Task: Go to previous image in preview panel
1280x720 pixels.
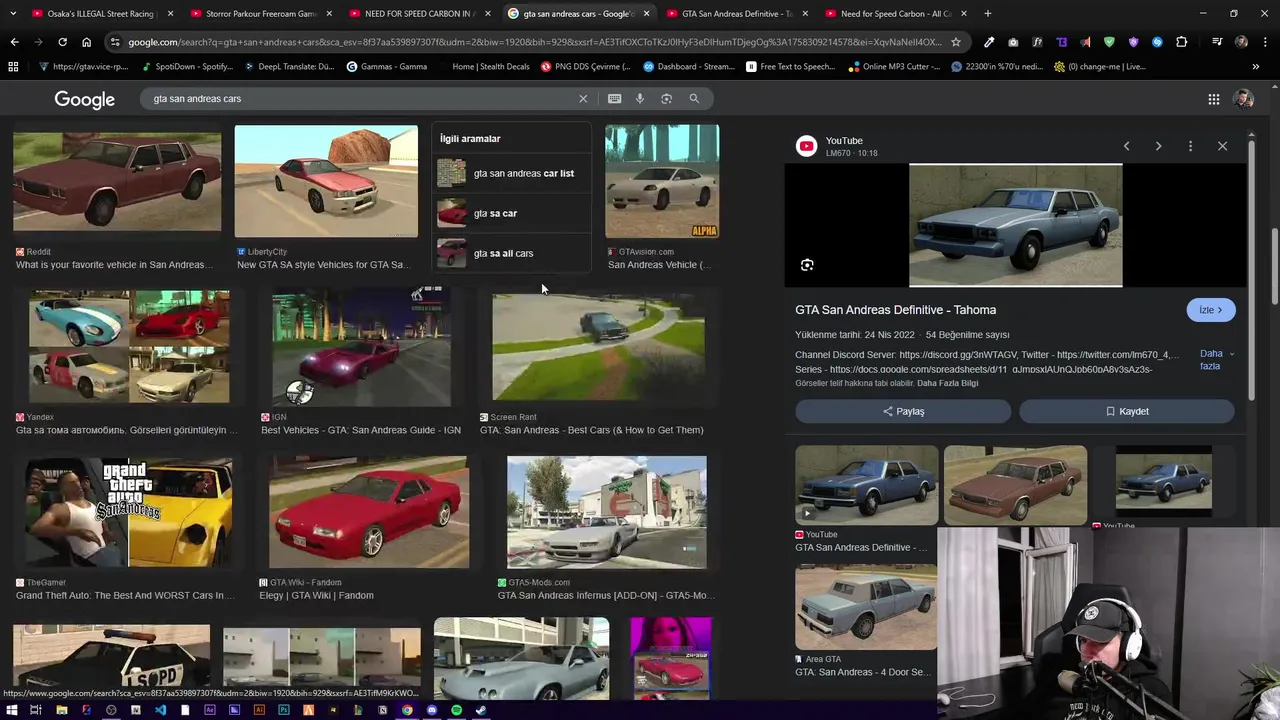Action: tap(1126, 146)
